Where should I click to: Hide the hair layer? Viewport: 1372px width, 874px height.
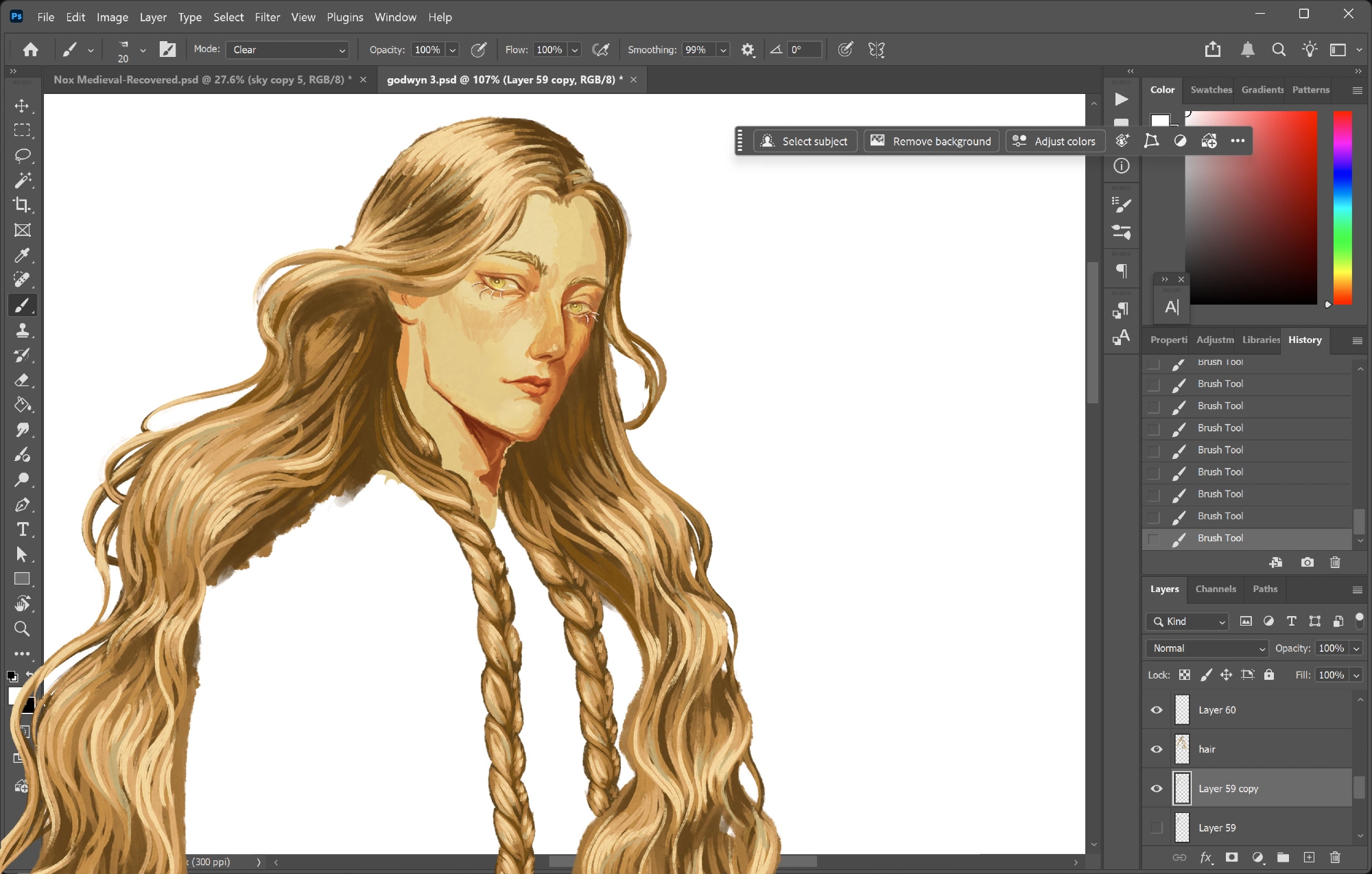tap(1157, 749)
